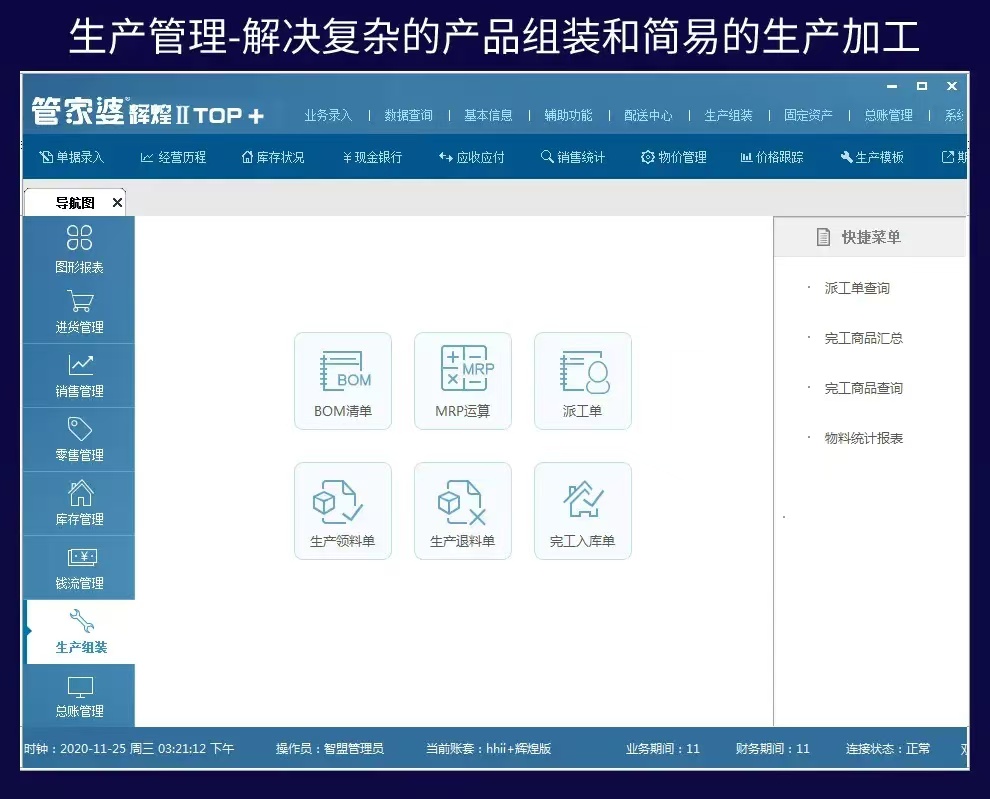Click 经营历程 toolbar item
The height and width of the screenshot is (799, 990).
(x=173, y=157)
